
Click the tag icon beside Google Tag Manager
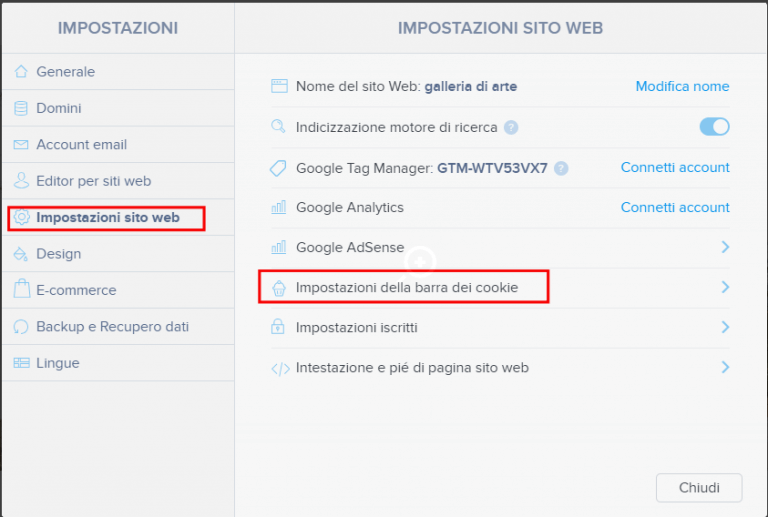click(x=279, y=168)
